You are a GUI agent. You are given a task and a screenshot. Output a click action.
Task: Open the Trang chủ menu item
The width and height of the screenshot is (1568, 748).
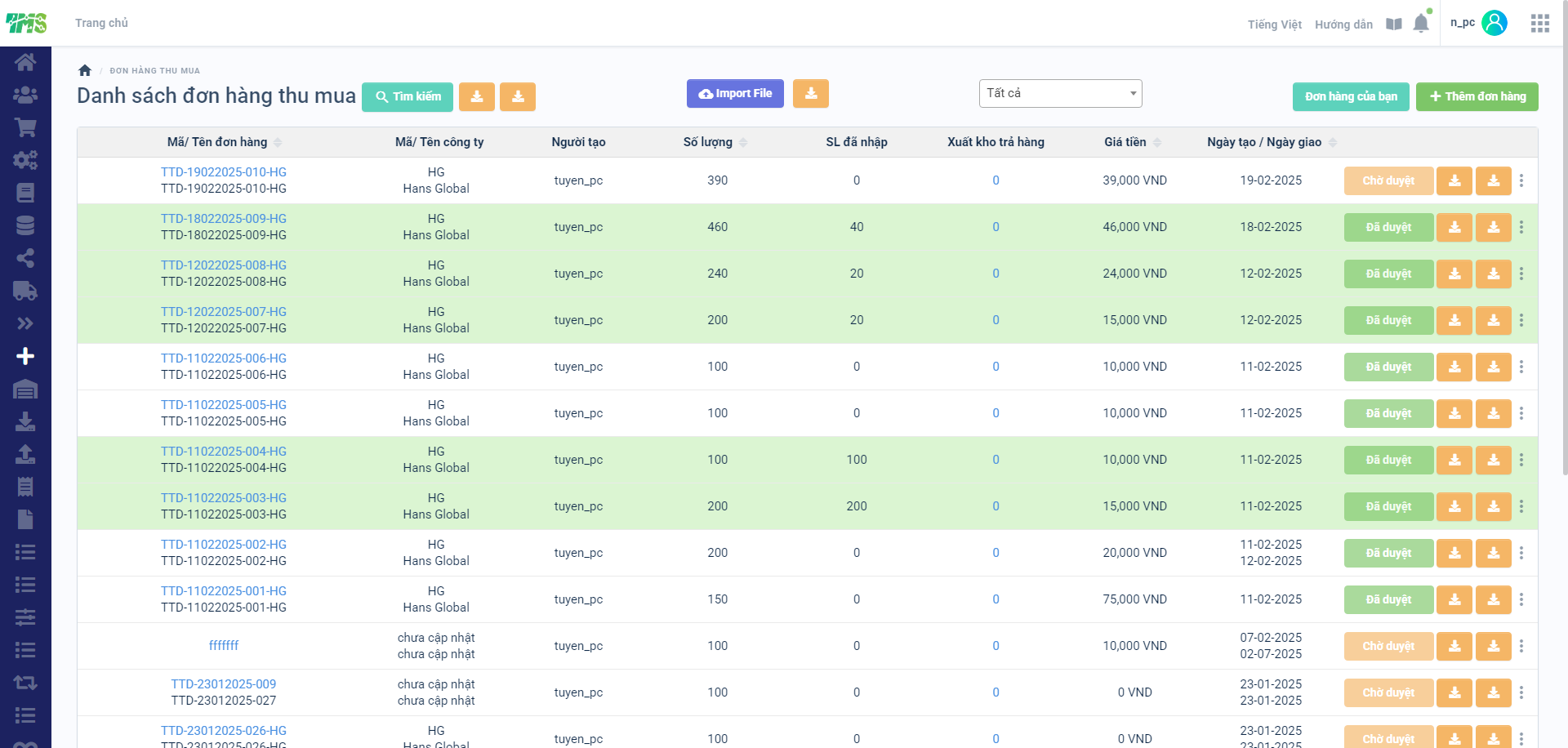(x=101, y=23)
